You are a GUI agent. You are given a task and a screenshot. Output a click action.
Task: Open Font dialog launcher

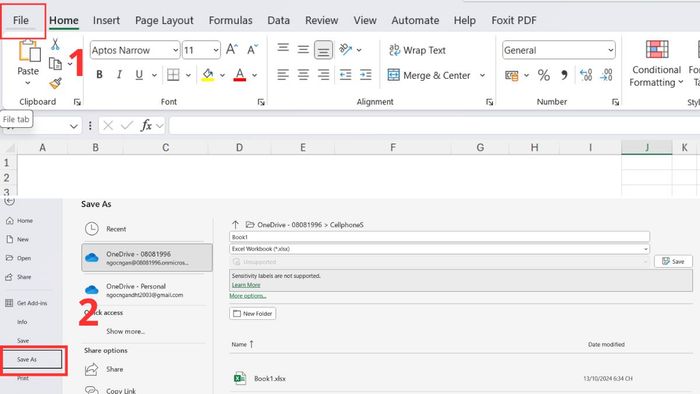261,103
